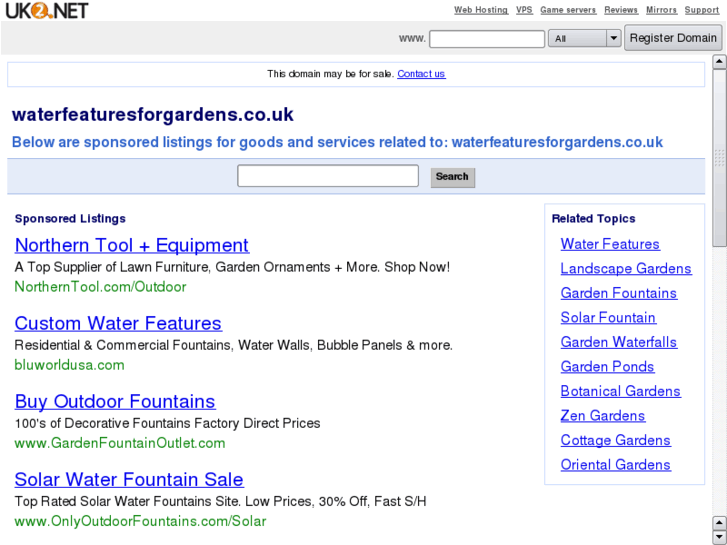
Task: Click the Search button
Action: (x=453, y=178)
